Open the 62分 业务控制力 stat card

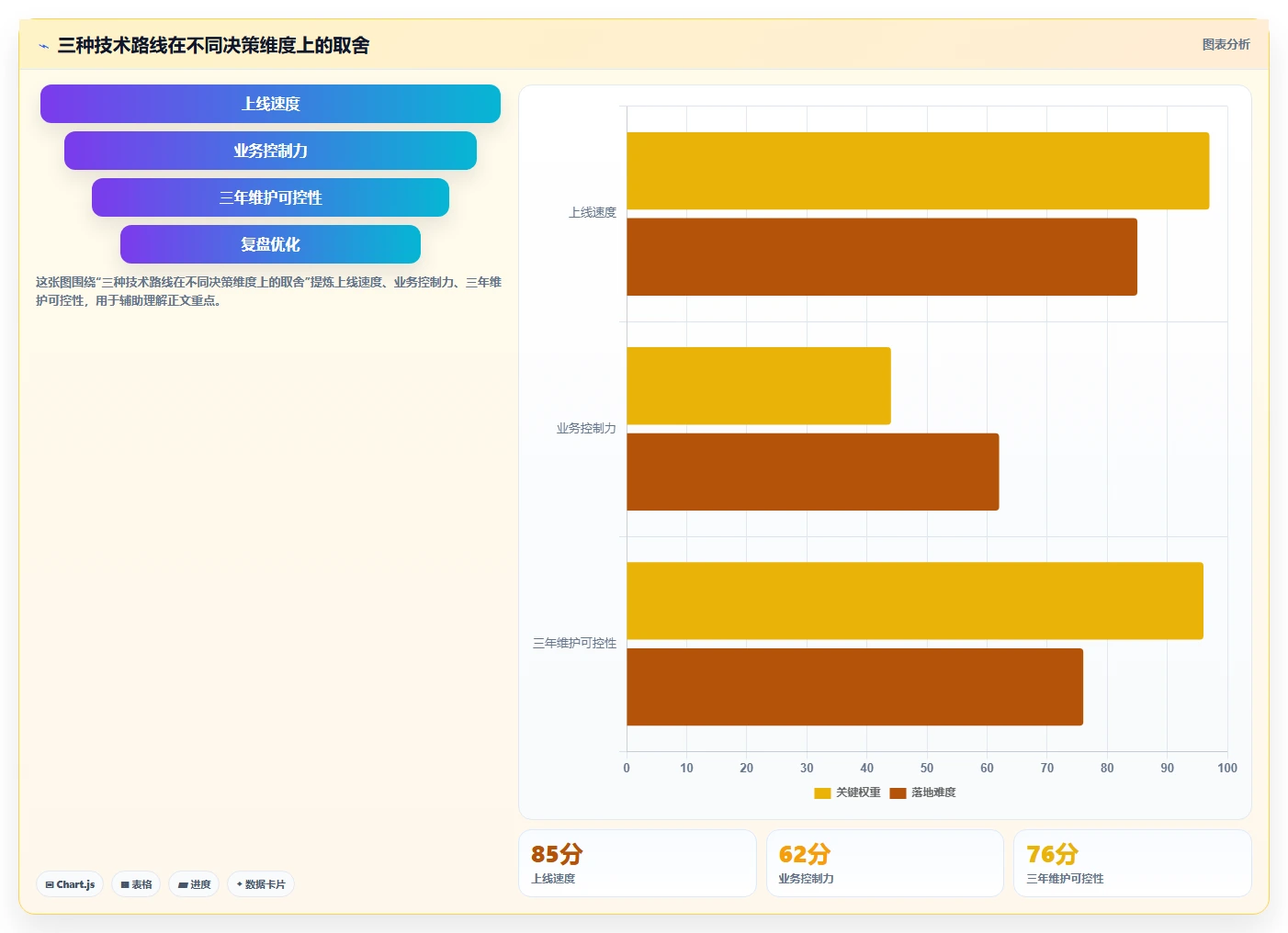click(885, 863)
